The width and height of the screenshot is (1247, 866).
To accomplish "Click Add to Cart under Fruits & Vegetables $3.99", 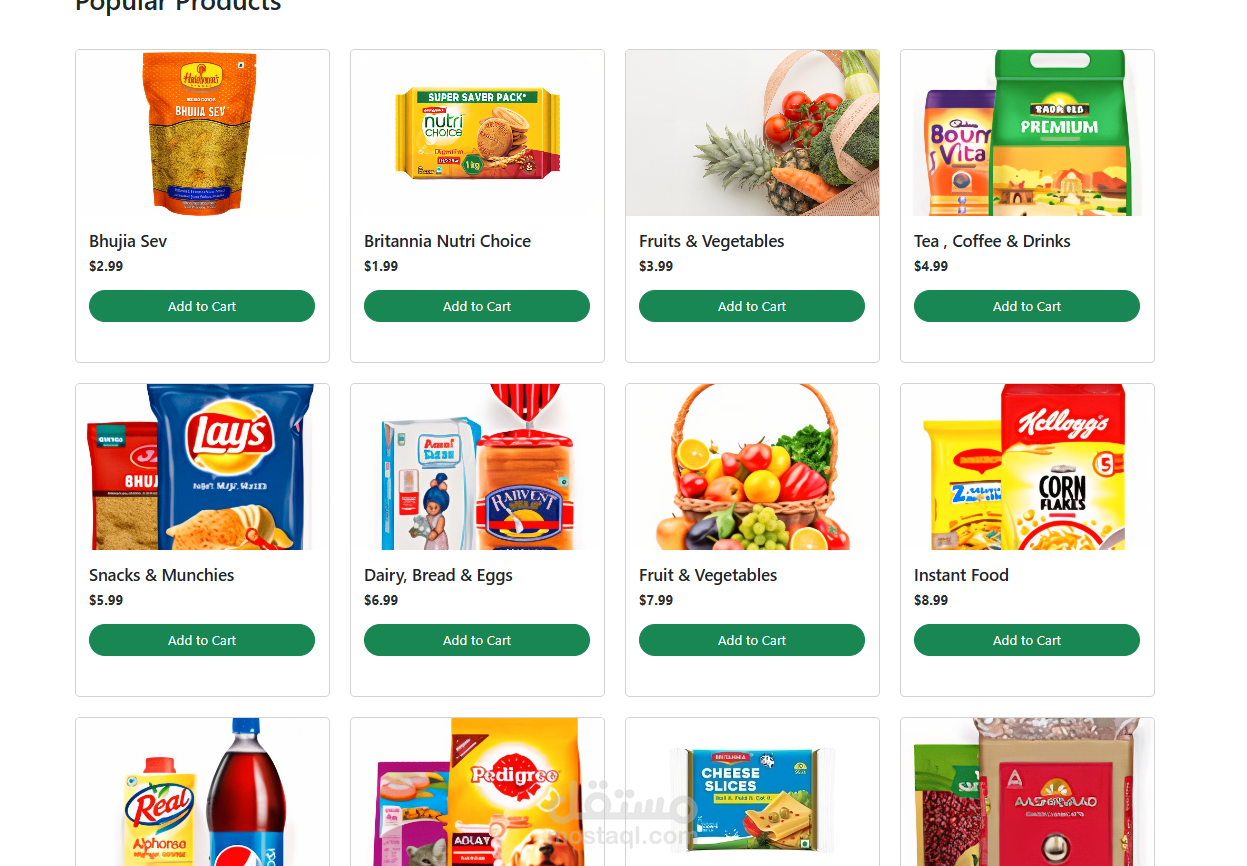I will tap(752, 306).
